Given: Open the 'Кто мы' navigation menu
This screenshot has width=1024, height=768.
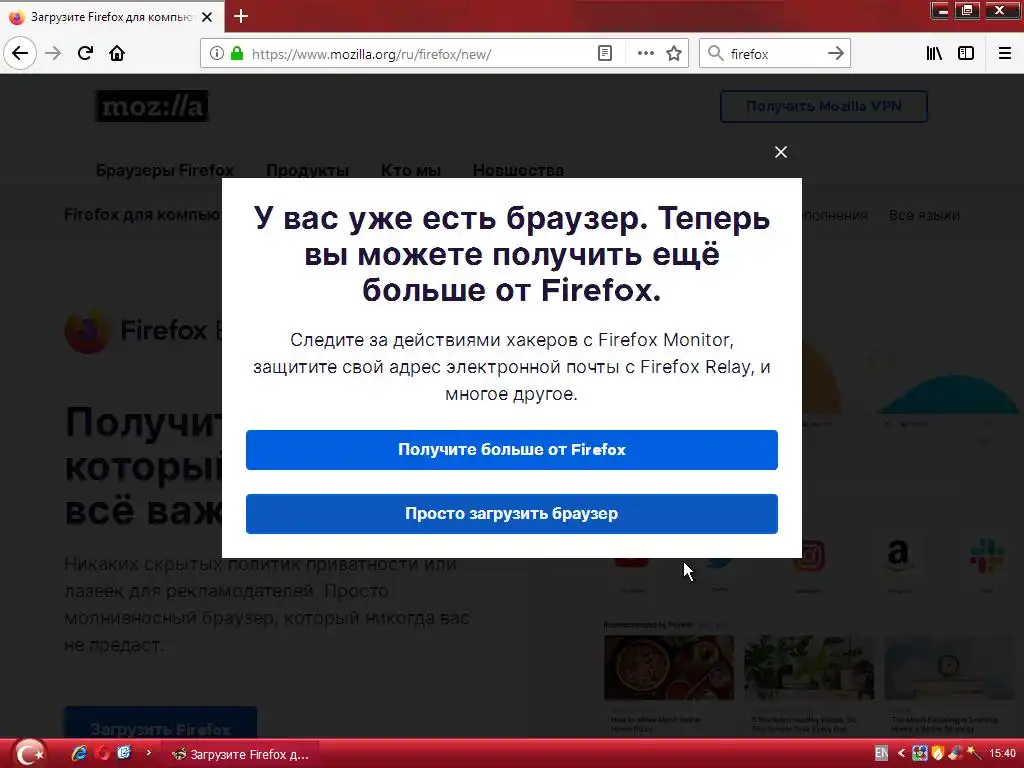Looking at the screenshot, I should tap(411, 170).
